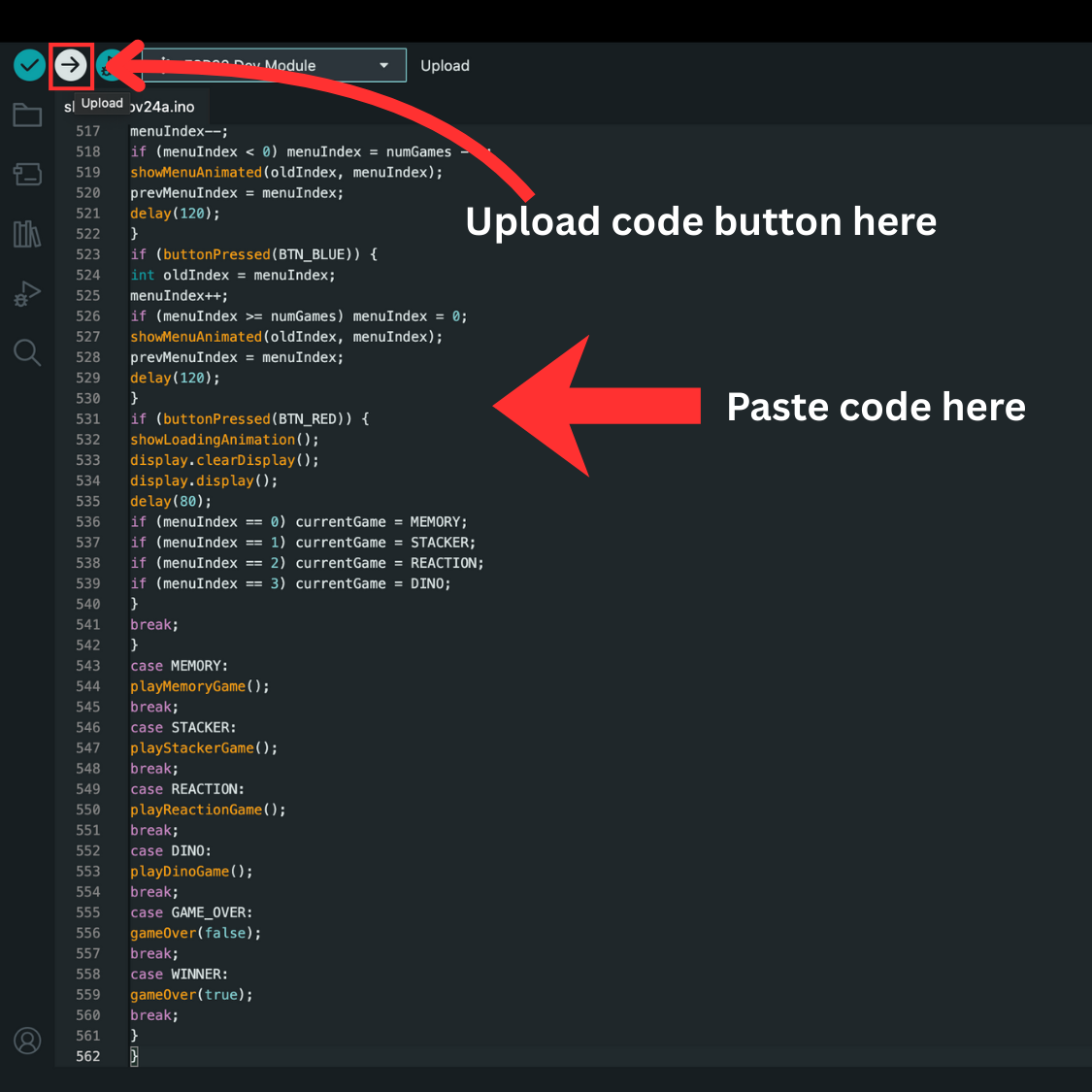Screen dimensions: 1092x1092
Task: Show the Library Manager panel
Action: click(x=27, y=234)
